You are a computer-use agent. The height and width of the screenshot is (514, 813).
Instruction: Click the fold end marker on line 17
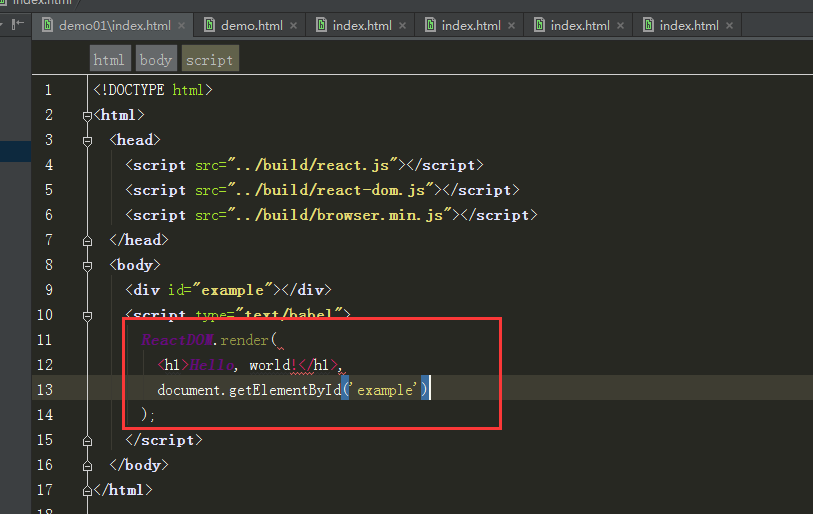87,491
